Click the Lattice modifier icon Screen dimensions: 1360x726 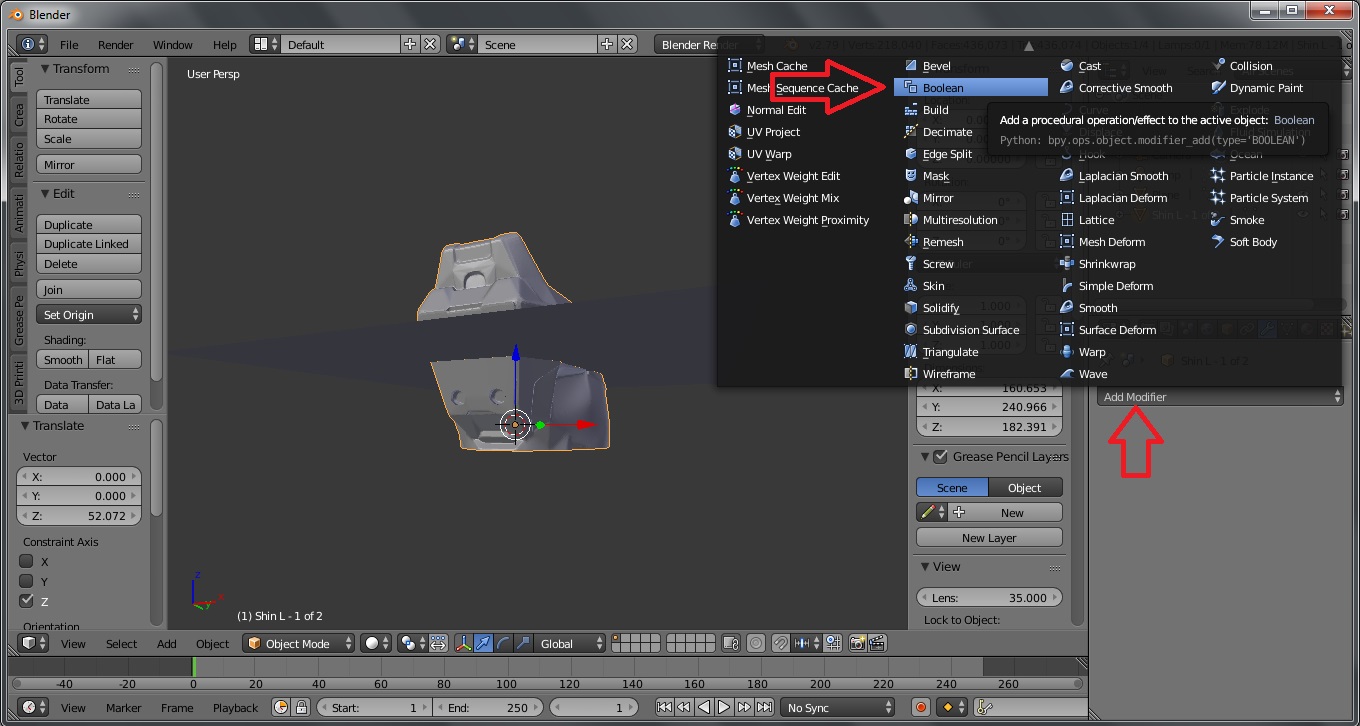point(1067,220)
